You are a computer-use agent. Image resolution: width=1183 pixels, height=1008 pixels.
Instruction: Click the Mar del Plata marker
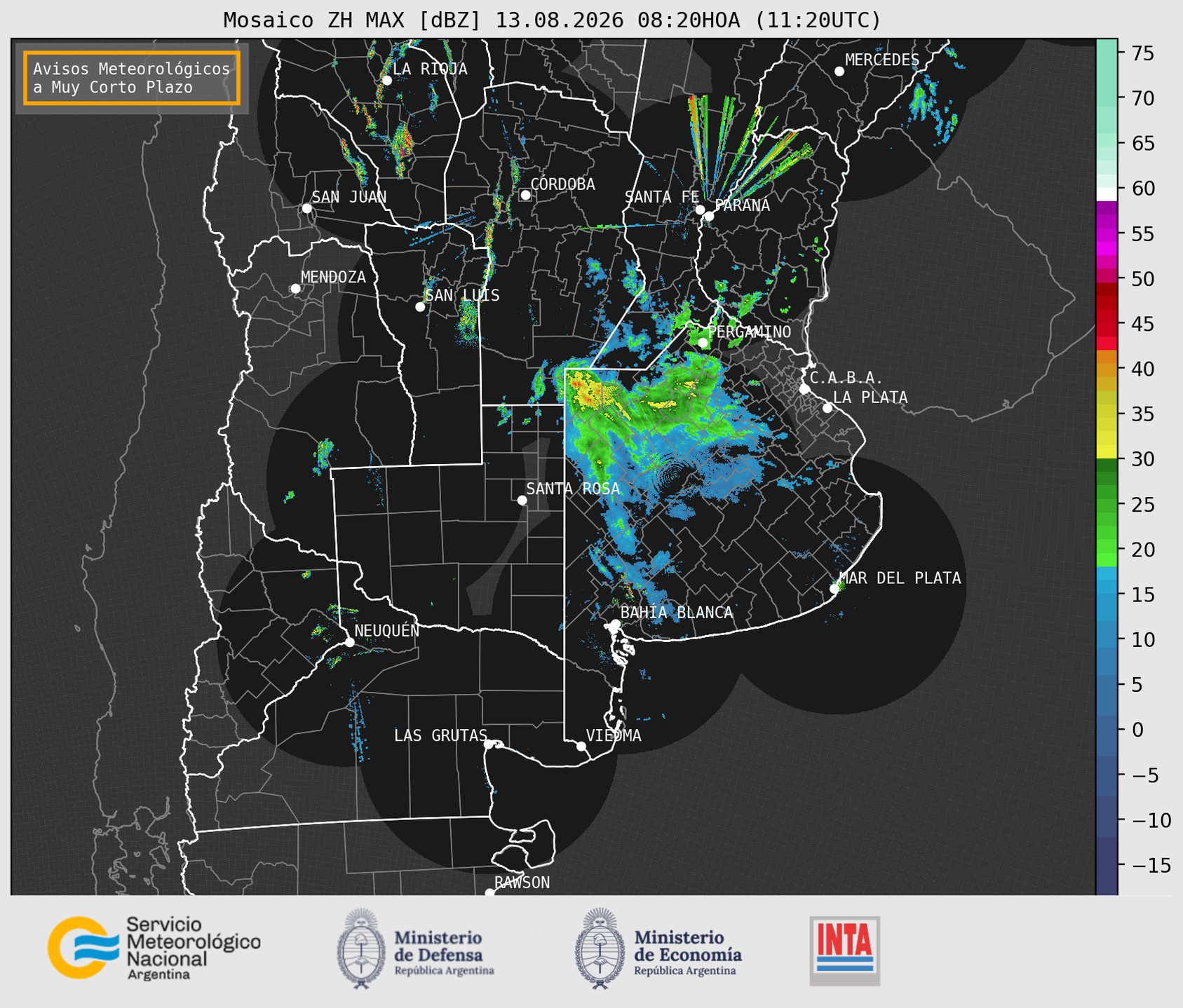pos(834,589)
